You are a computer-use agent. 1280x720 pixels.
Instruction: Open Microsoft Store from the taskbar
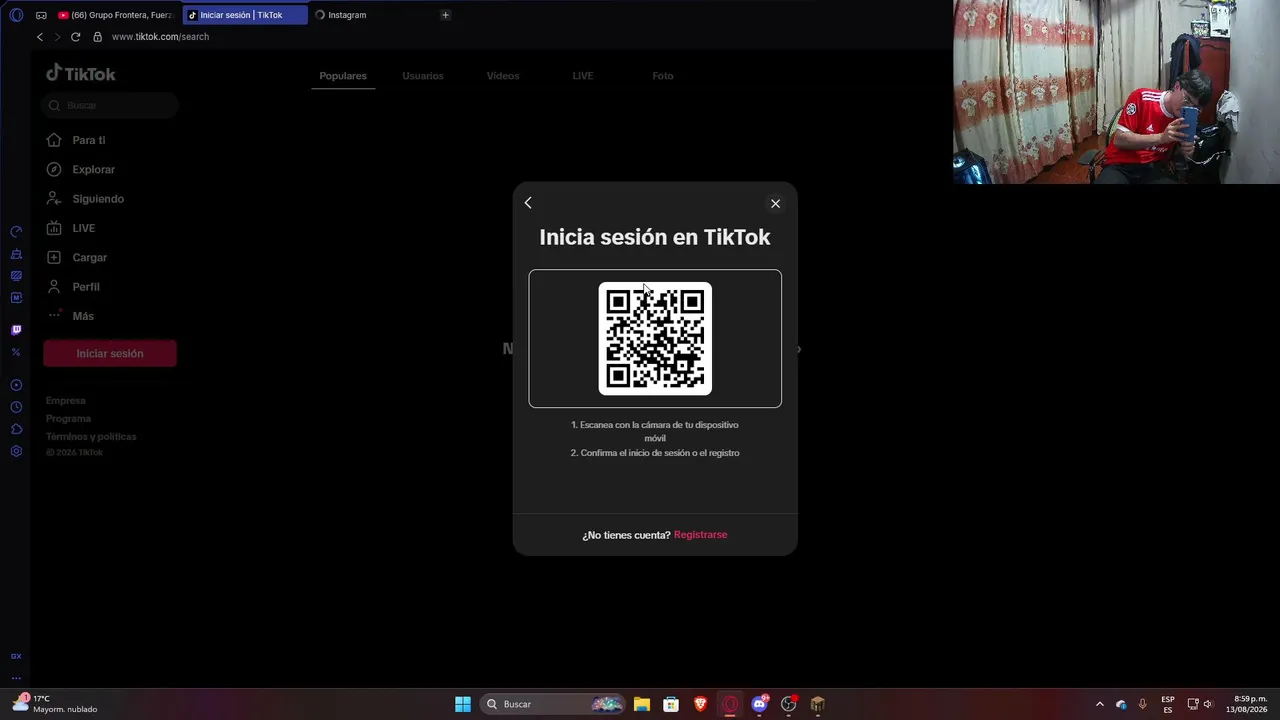[671, 704]
